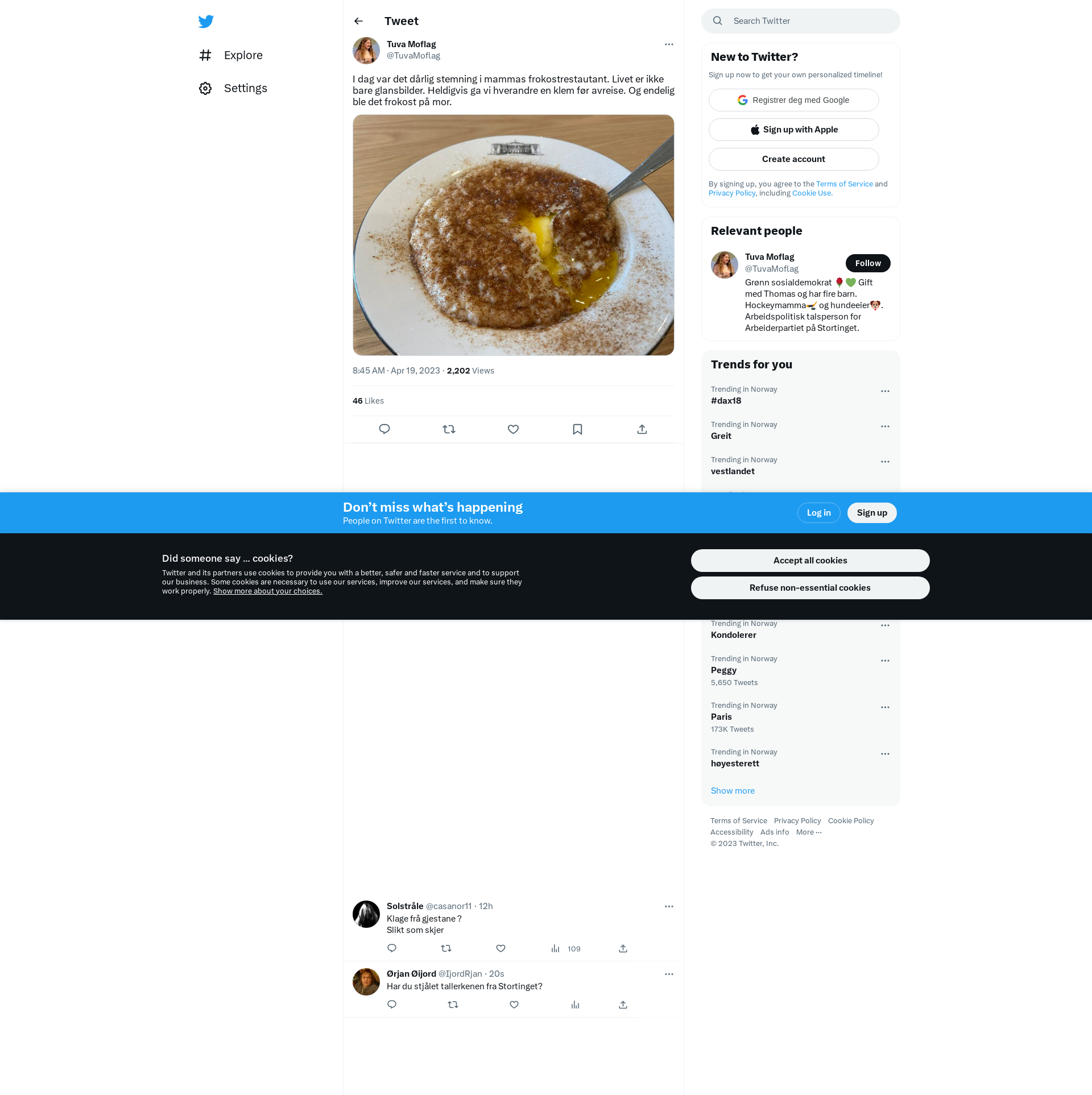Like the main tweet by Tuva Moflag
The width and height of the screenshot is (1092, 1095).
click(x=513, y=429)
